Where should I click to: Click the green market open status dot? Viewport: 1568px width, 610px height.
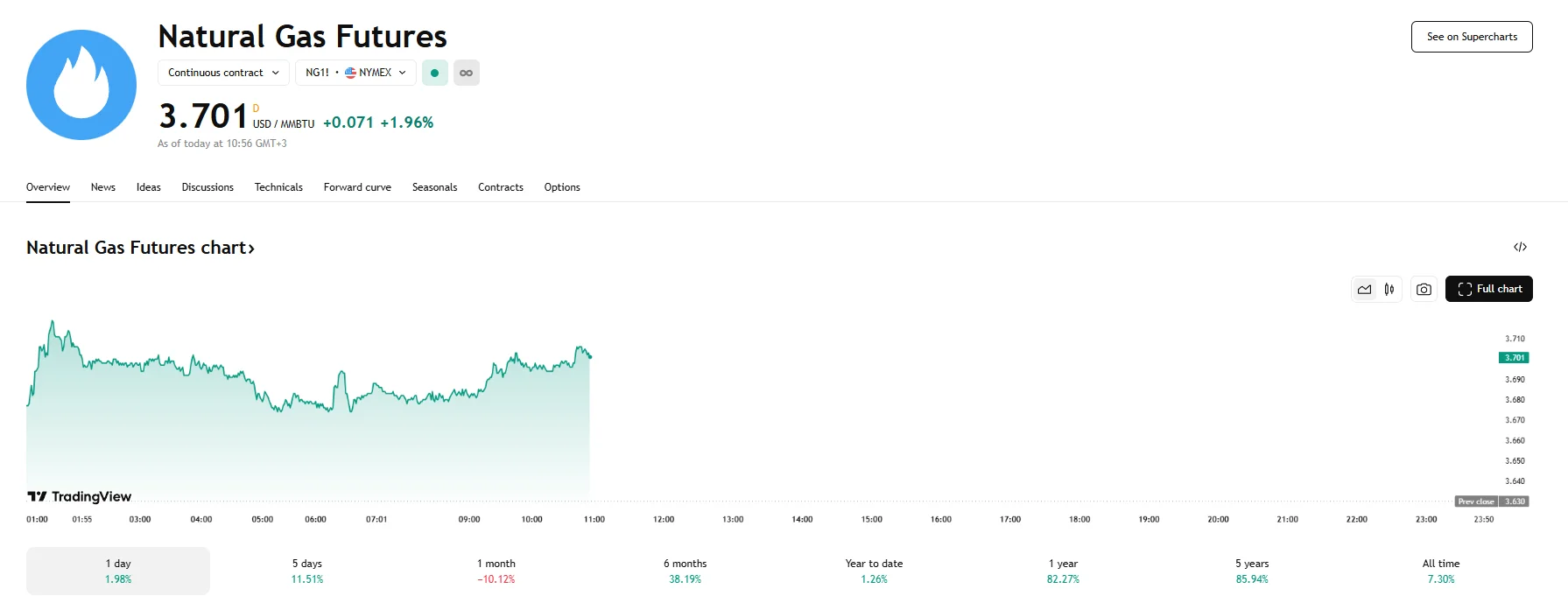point(434,73)
